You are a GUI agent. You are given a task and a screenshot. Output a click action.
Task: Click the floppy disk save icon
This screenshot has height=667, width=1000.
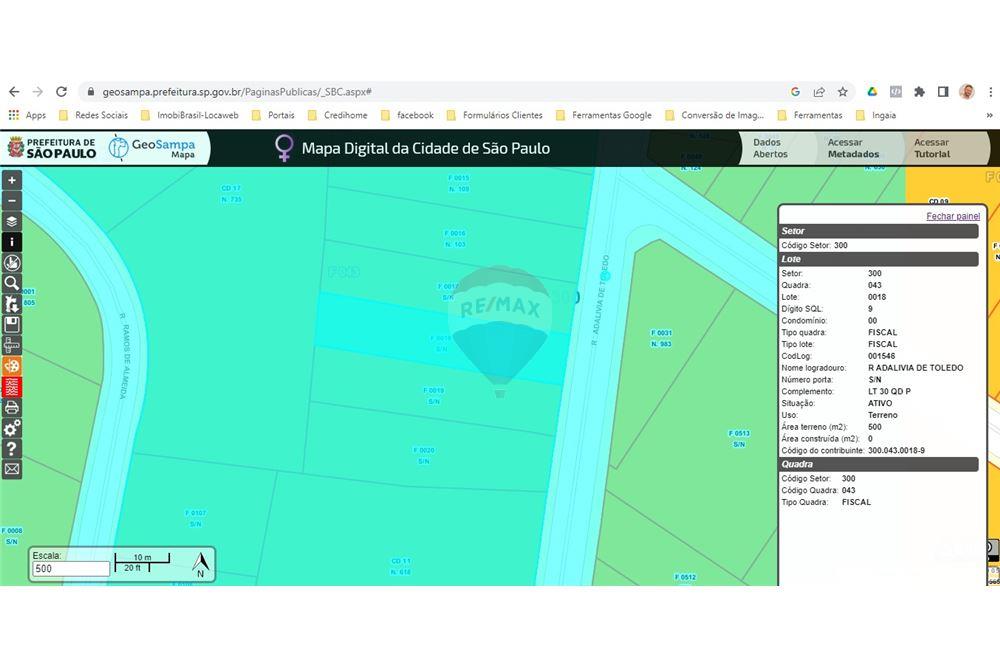[12, 325]
